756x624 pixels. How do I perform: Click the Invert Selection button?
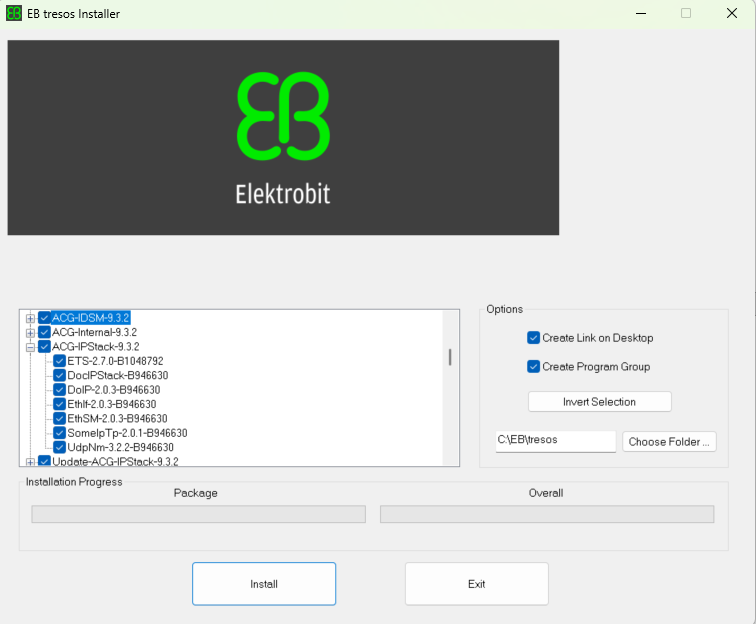pos(599,402)
